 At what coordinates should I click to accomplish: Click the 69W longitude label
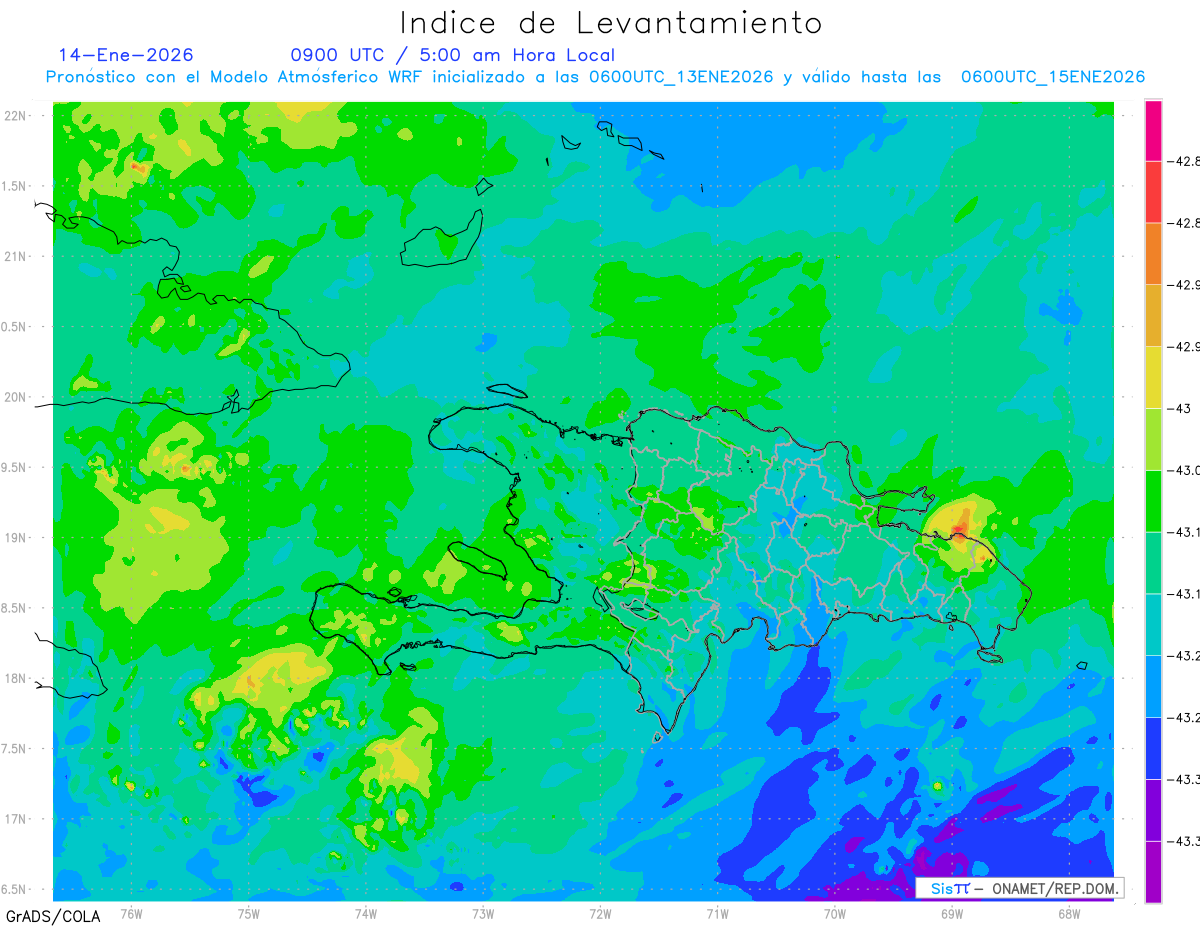tap(952, 913)
